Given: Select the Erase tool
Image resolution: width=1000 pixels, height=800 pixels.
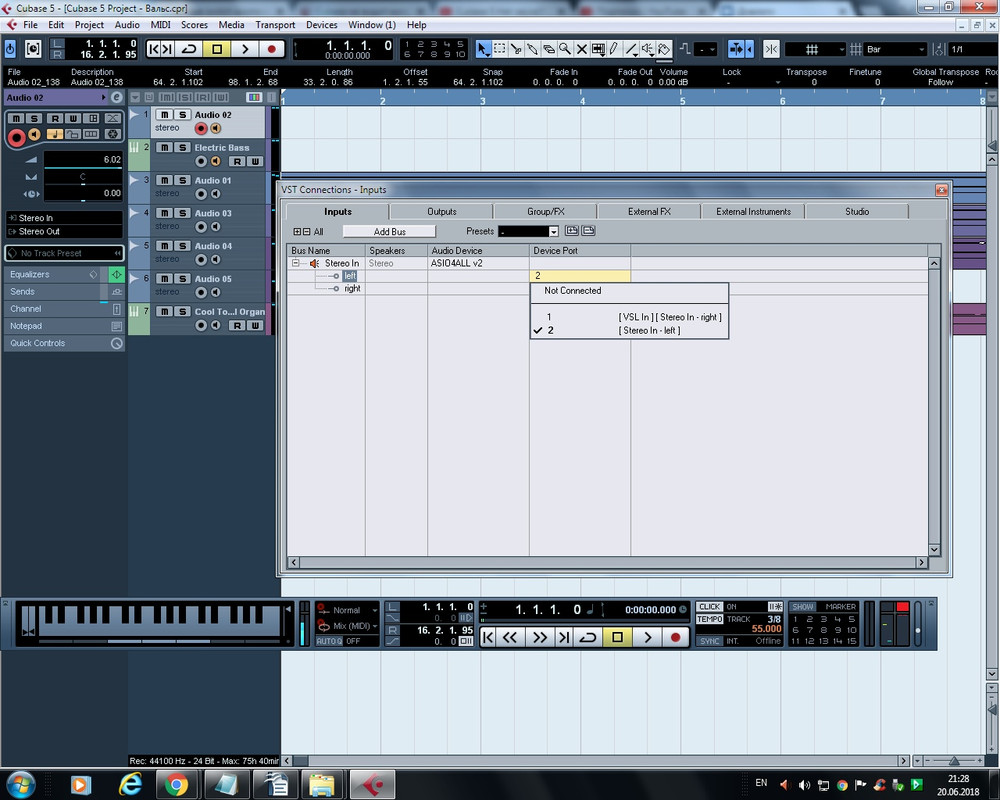Looking at the screenshot, I should (548, 48).
